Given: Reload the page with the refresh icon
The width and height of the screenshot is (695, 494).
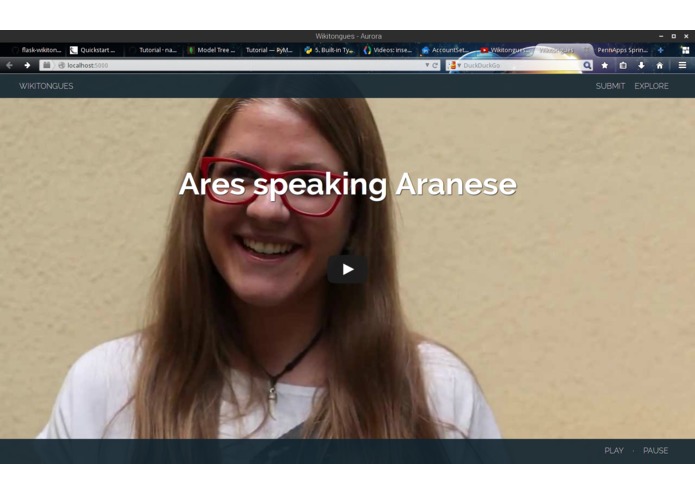Looking at the screenshot, I should [435, 65].
